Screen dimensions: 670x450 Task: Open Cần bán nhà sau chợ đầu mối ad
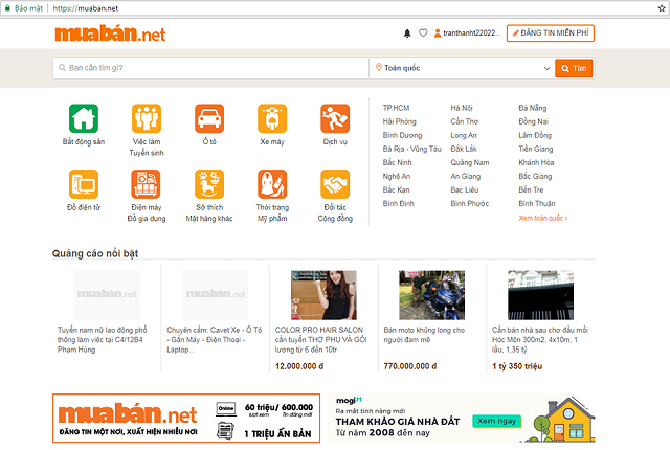click(x=540, y=340)
